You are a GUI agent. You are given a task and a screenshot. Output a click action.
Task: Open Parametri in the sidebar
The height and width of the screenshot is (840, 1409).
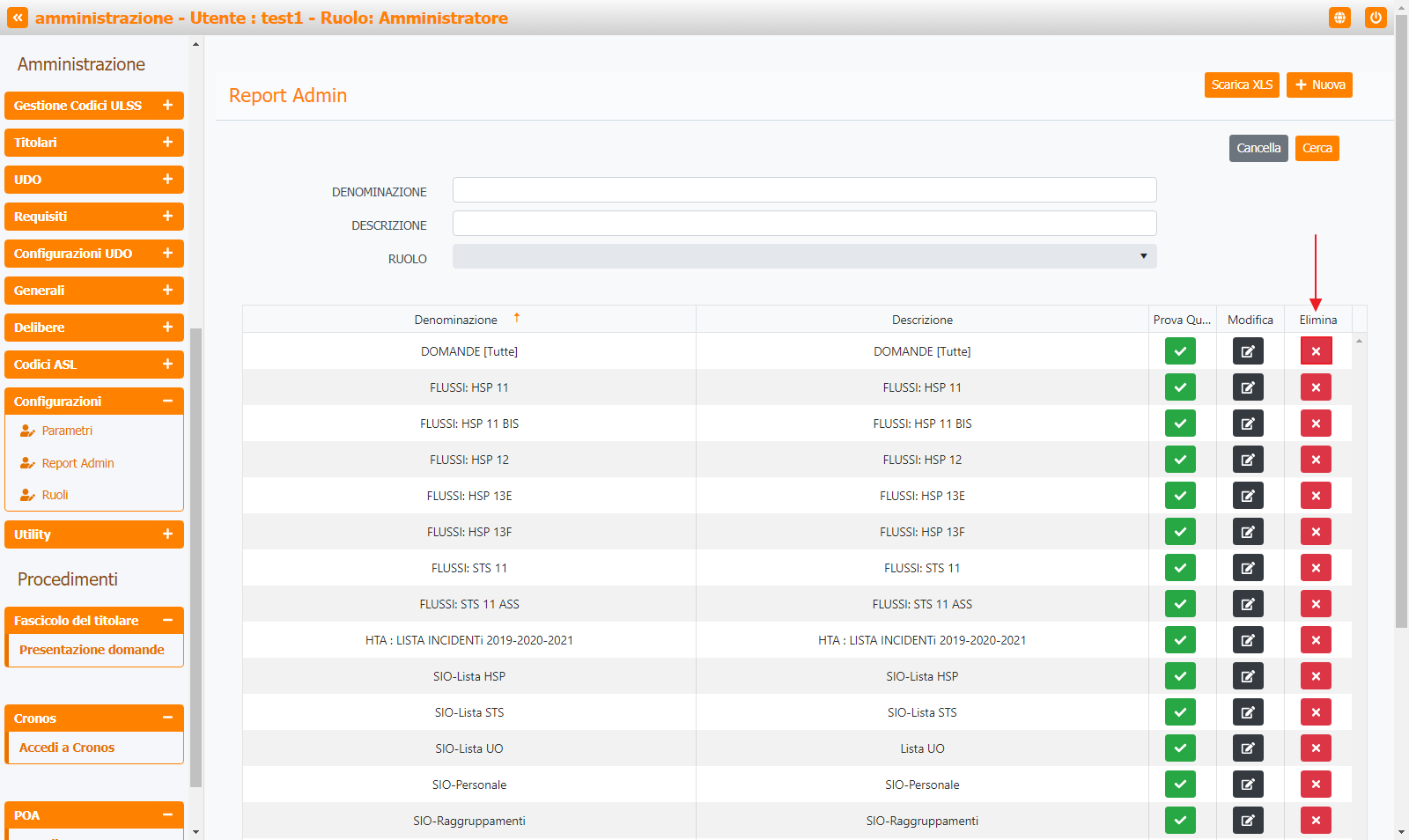tap(67, 431)
